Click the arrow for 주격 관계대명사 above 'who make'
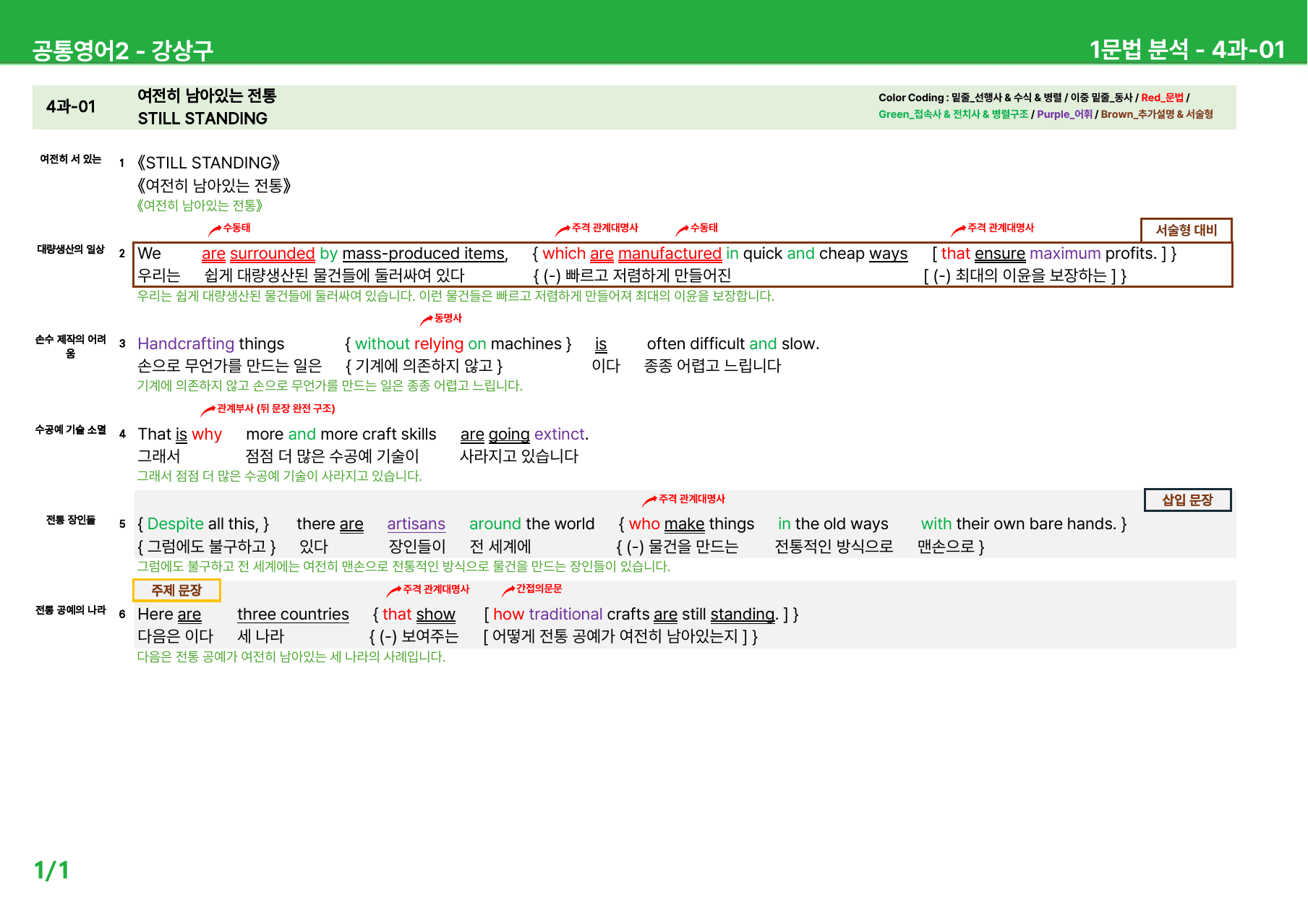1308x924 pixels. (x=649, y=500)
